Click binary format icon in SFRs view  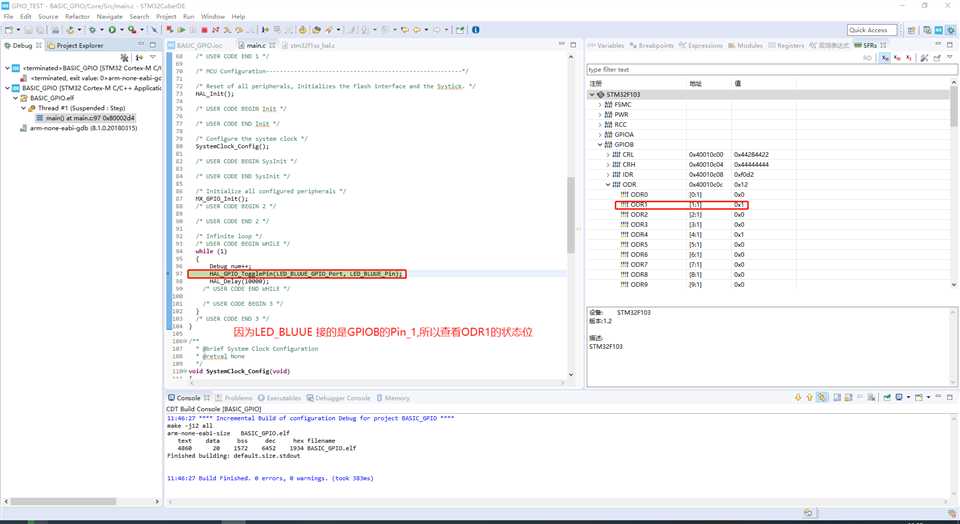click(x=909, y=58)
